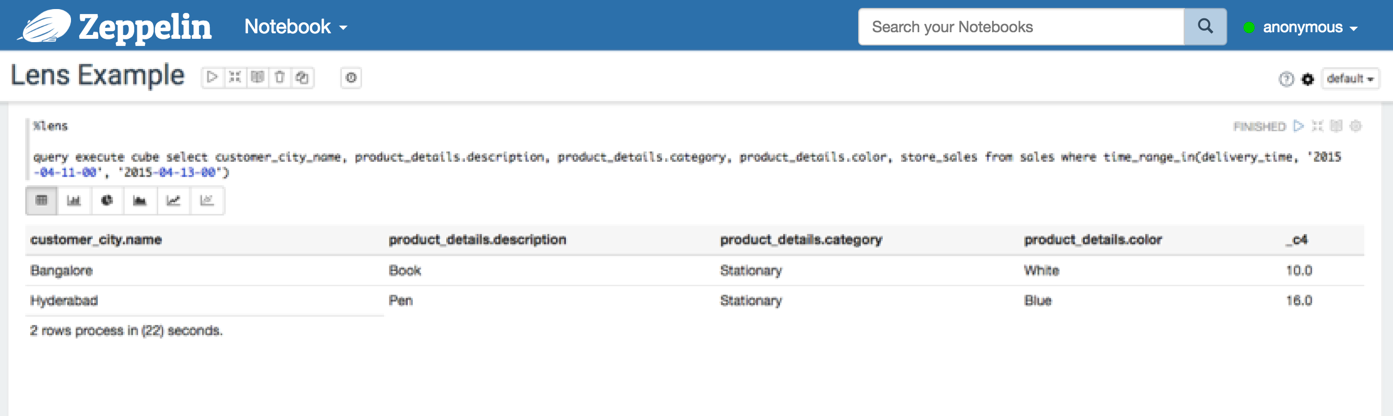Image resolution: width=1393 pixels, height=416 pixels.
Task: Open the Notebook dropdown menu
Action: pyautogui.click(x=296, y=27)
